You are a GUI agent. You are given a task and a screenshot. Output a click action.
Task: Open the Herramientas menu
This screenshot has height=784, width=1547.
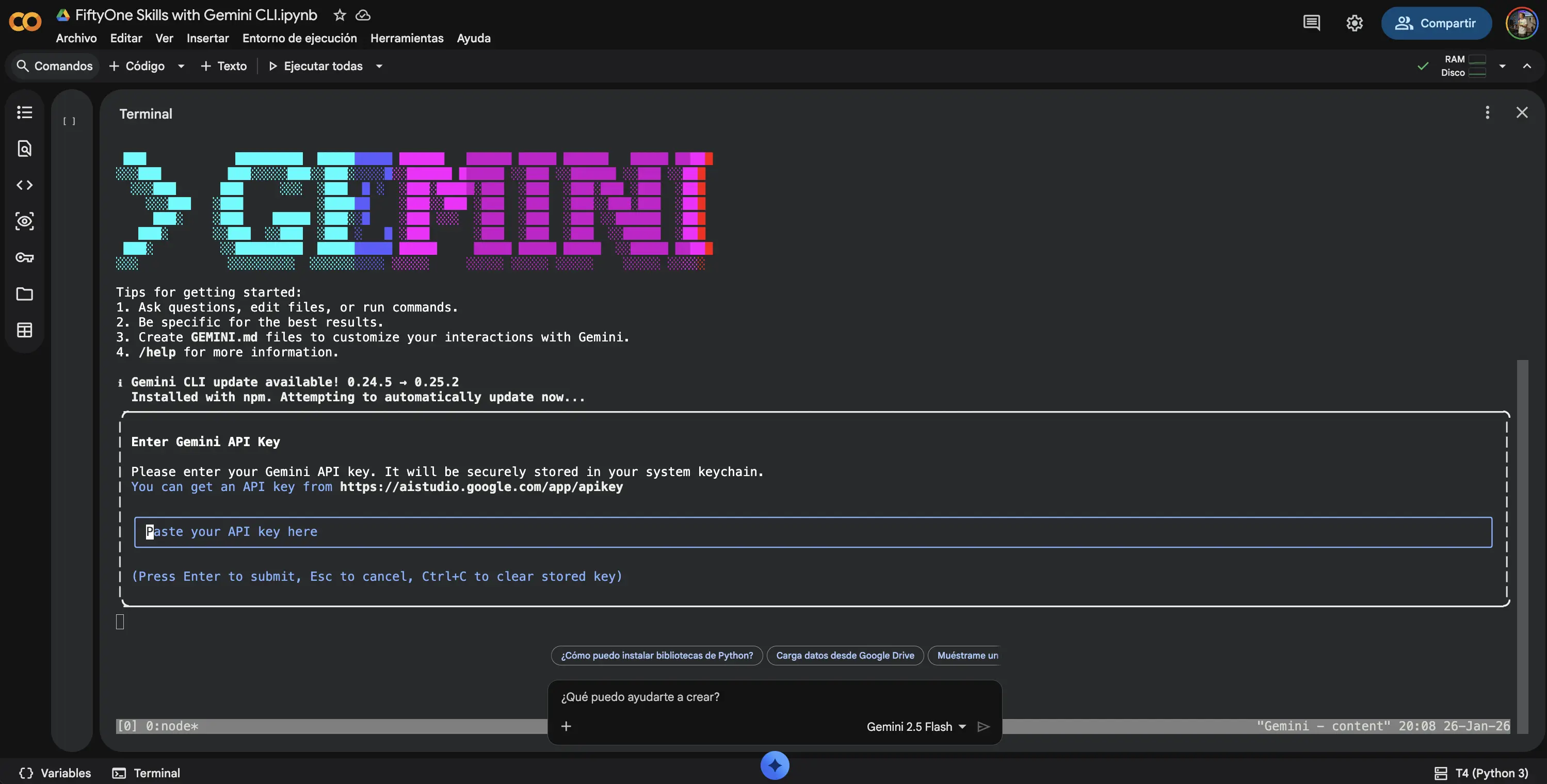click(407, 38)
